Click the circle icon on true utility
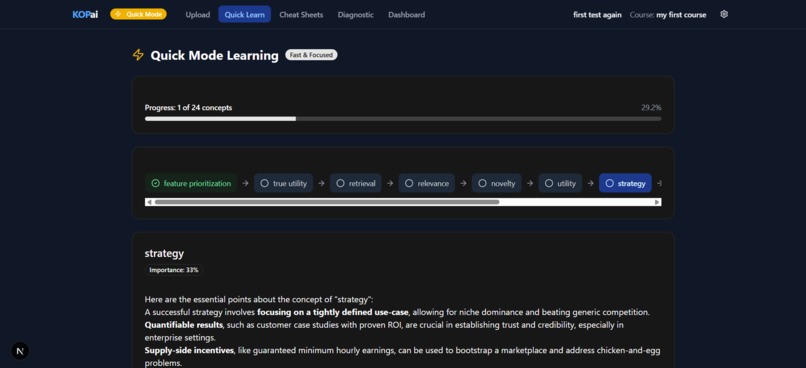Image resolution: width=806 pixels, height=368 pixels. pyautogui.click(x=264, y=183)
